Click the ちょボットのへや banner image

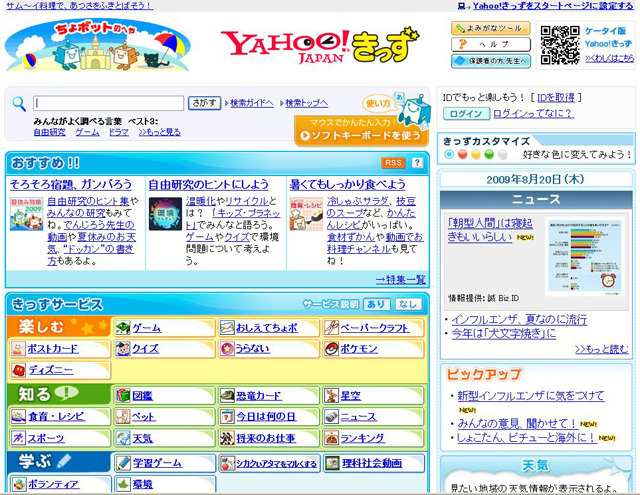[x=97, y=44]
